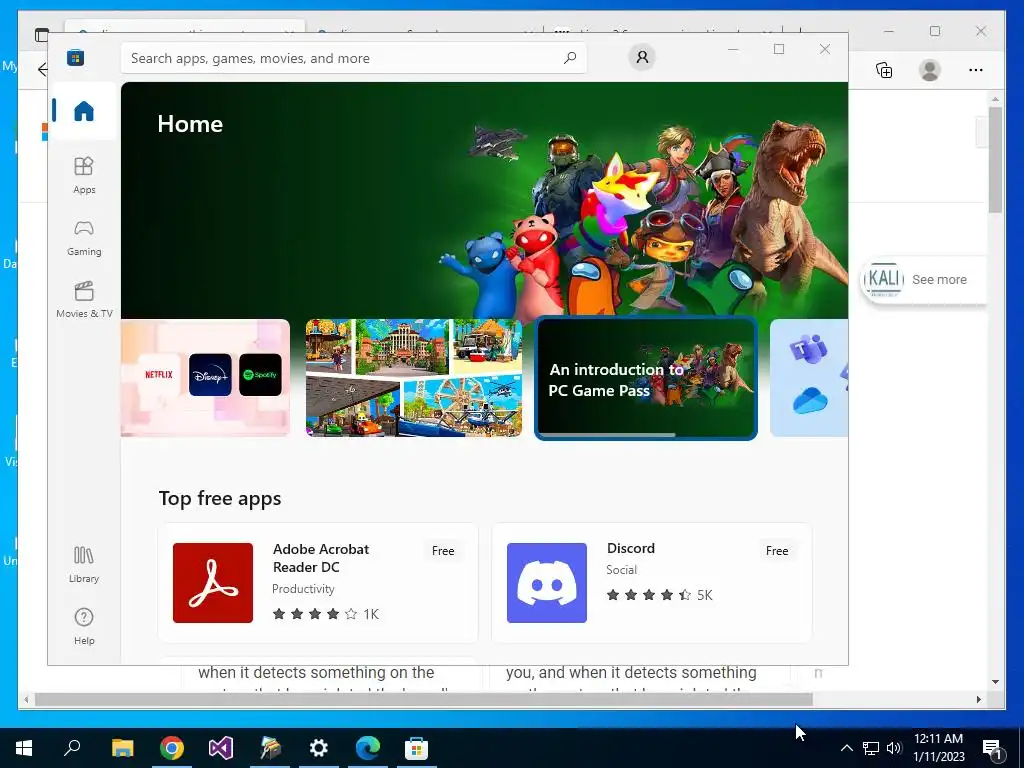Open Adobe Acrobat Reader DC app icon

coord(213,583)
